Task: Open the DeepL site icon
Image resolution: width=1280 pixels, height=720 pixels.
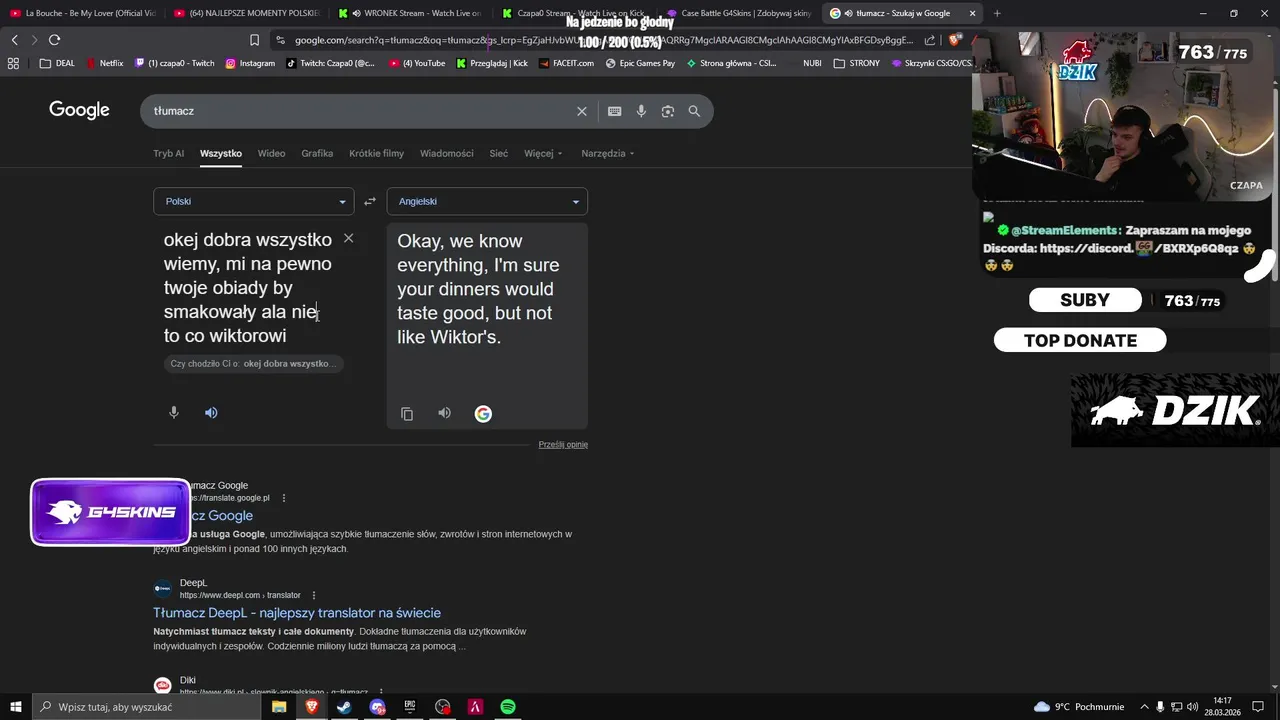Action: [162, 589]
